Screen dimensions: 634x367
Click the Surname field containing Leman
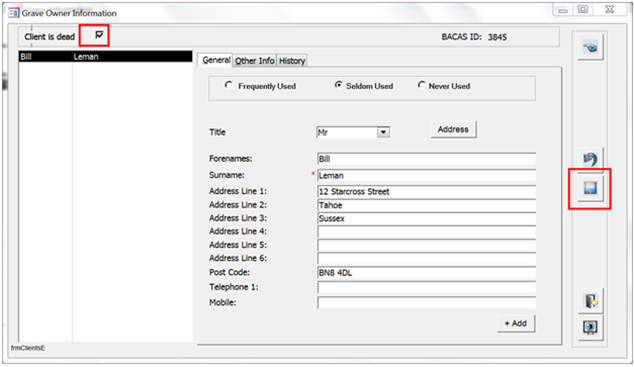pyautogui.click(x=427, y=175)
